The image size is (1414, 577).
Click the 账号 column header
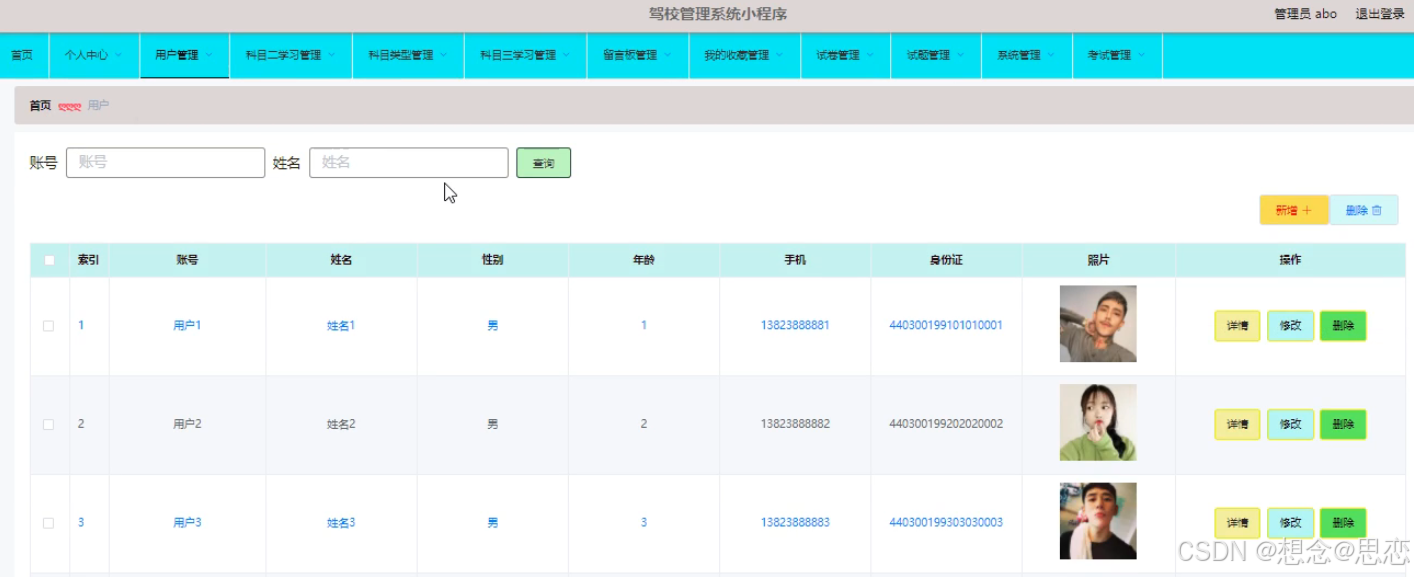(x=187, y=260)
